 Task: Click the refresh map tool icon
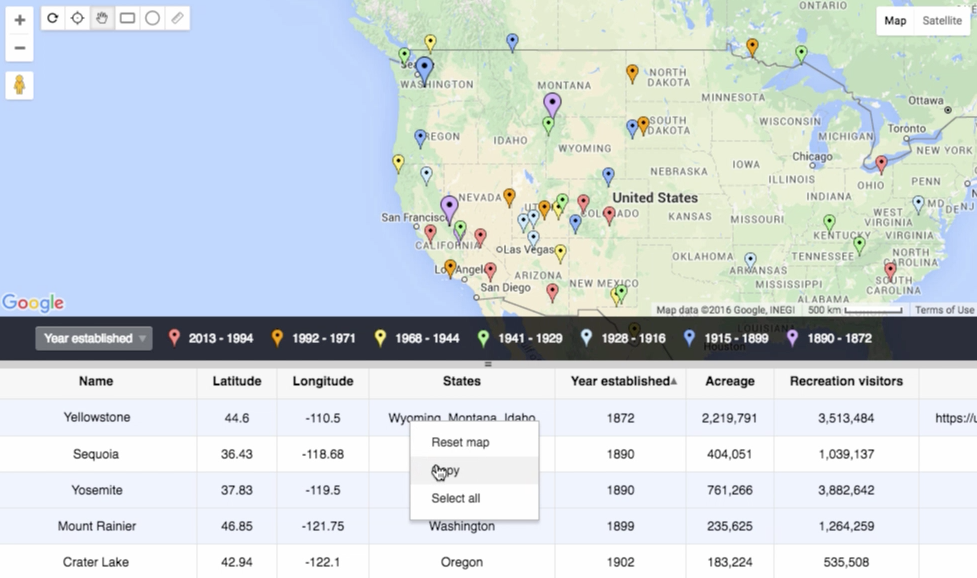point(53,18)
